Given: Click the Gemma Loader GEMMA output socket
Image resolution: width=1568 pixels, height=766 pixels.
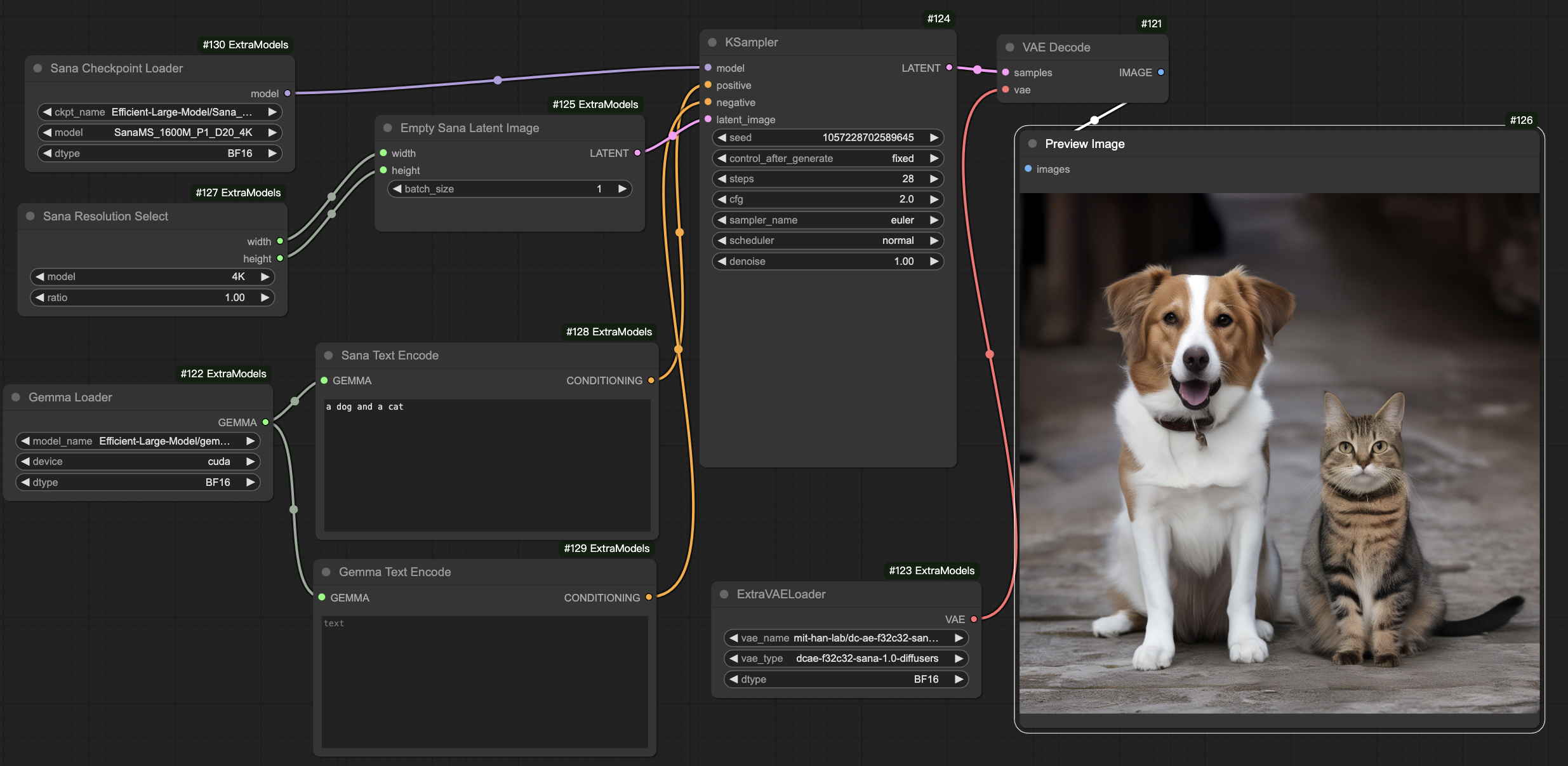Looking at the screenshot, I should 265,422.
